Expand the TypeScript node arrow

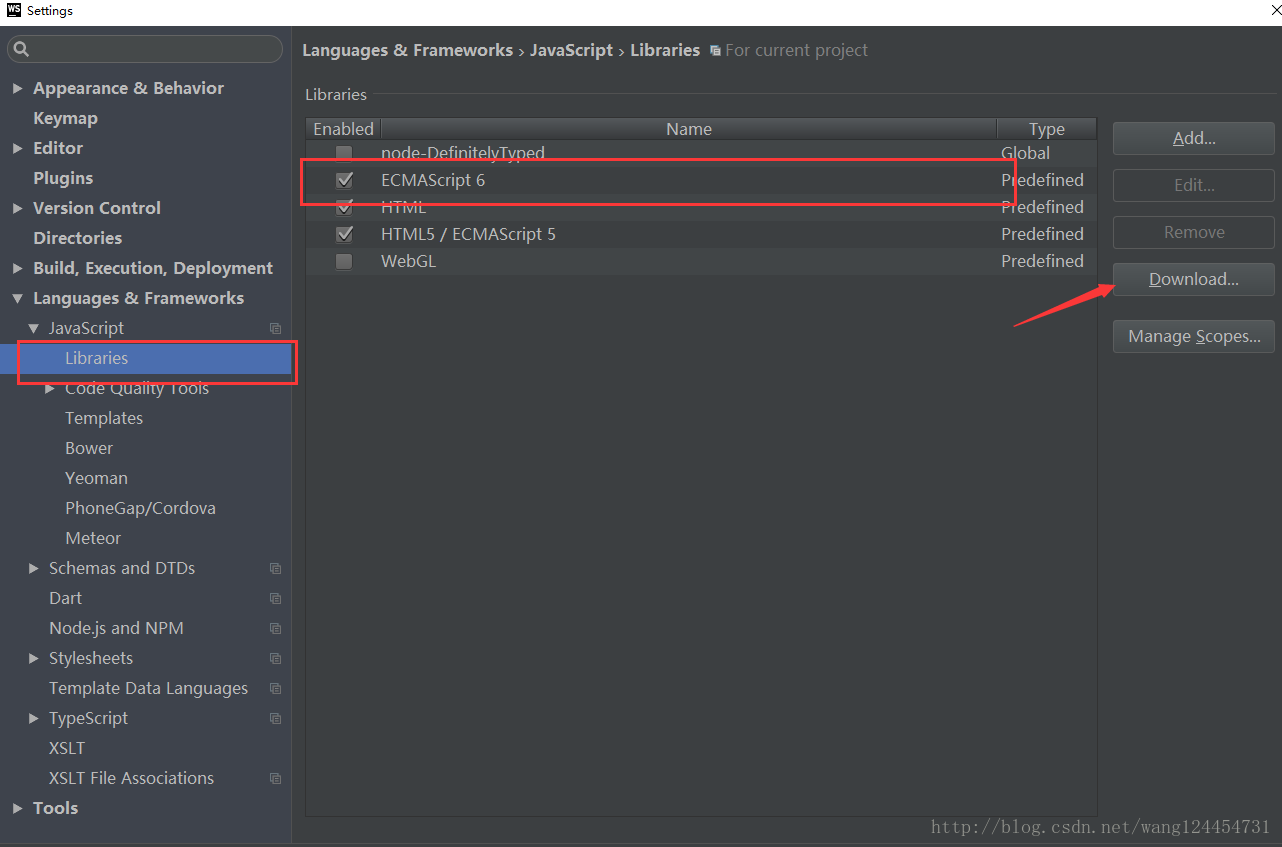click(34, 718)
